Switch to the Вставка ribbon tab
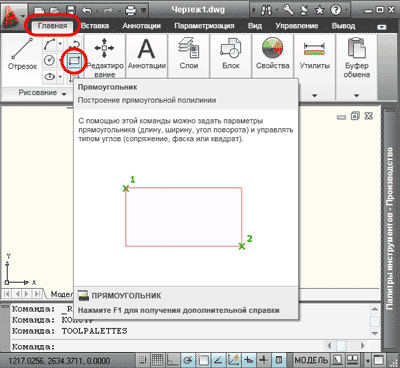 [95, 26]
